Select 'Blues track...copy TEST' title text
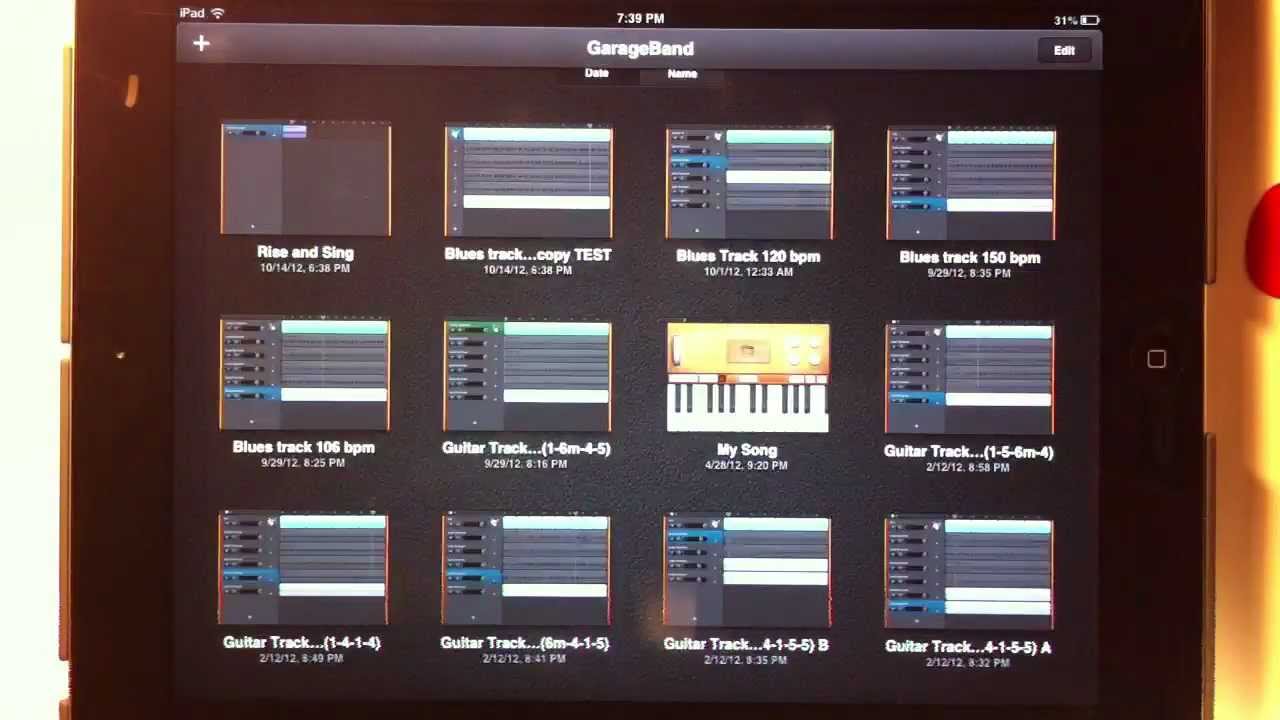The width and height of the screenshot is (1280, 720). (528, 255)
